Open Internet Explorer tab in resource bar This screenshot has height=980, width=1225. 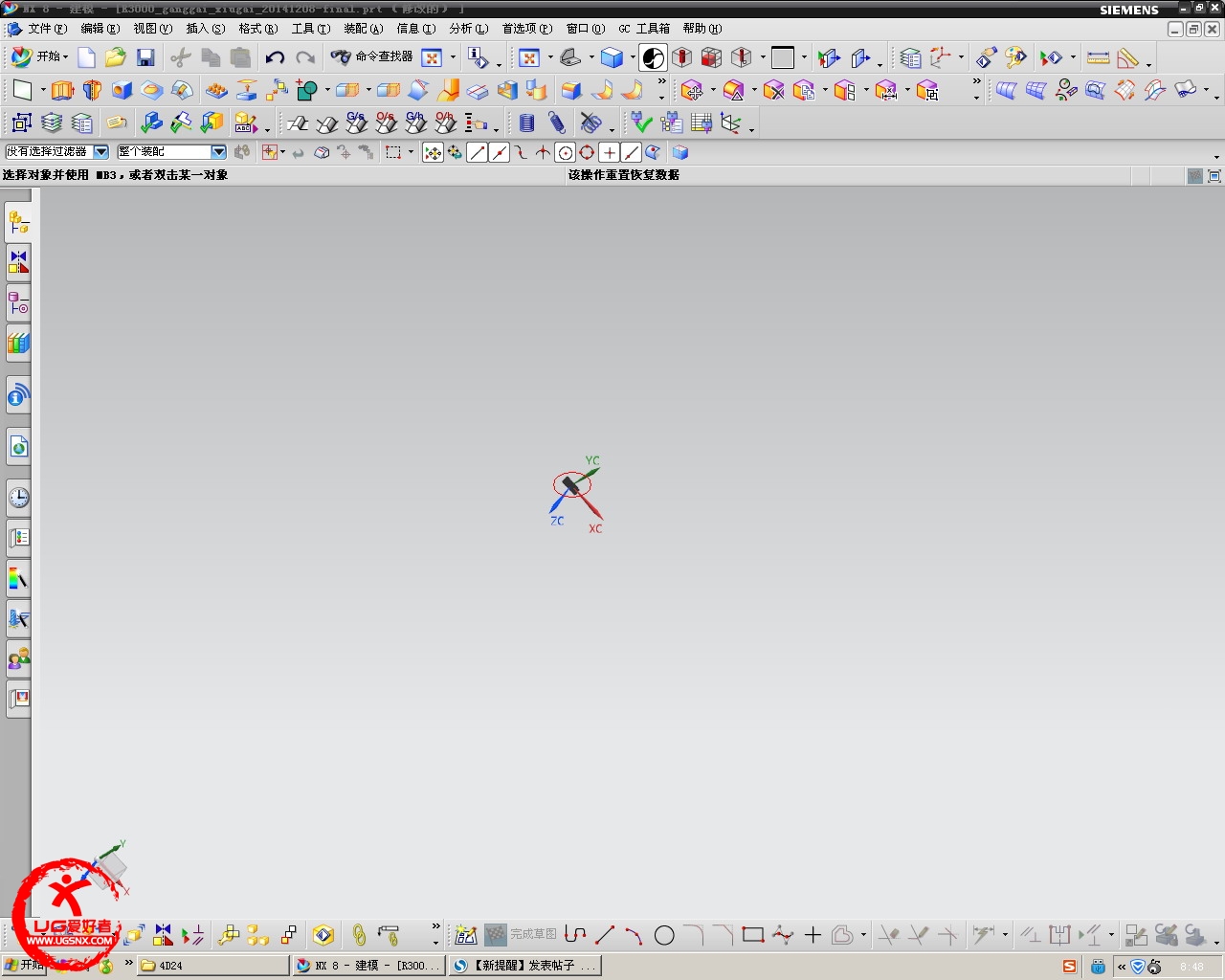click(18, 446)
